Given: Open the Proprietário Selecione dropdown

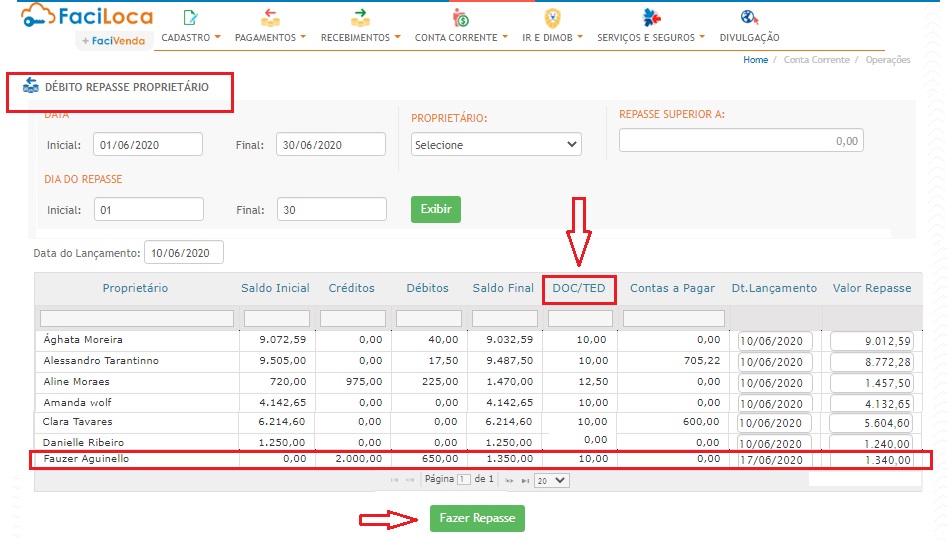Looking at the screenshot, I should tap(496, 145).
